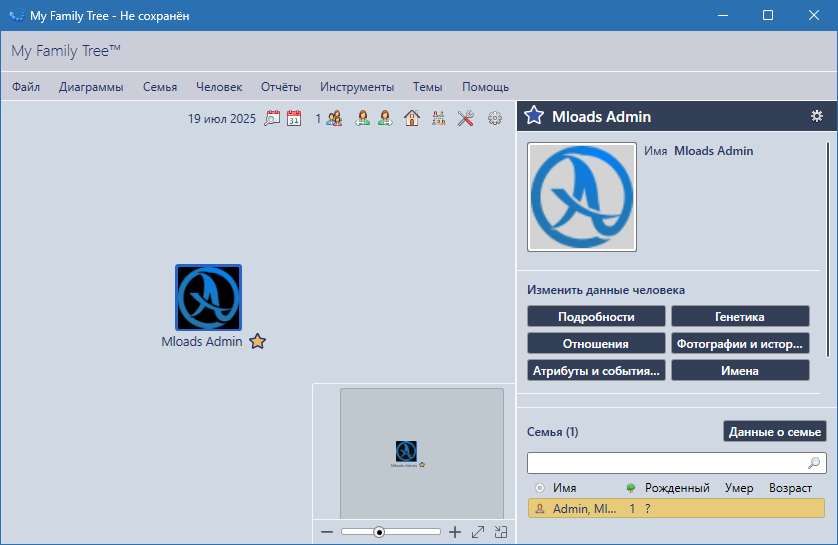Screen dimensions: 838x545
Task: Click the Отношения button
Action: pos(596,344)
